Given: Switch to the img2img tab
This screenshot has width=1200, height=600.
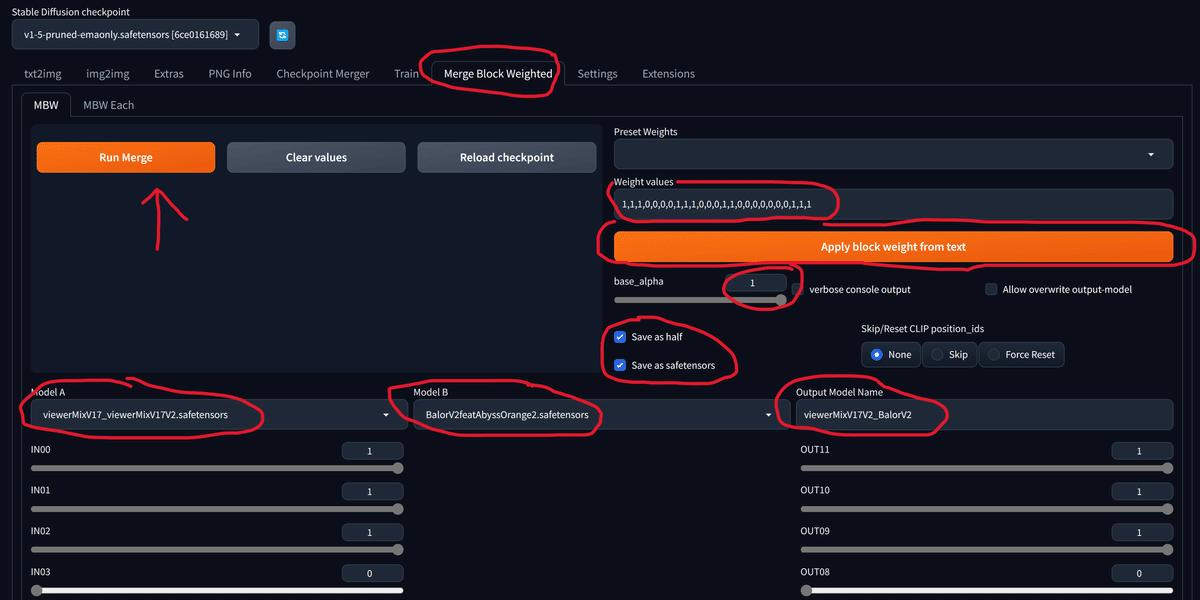Looking at the screenshot, I should point(108,74).
